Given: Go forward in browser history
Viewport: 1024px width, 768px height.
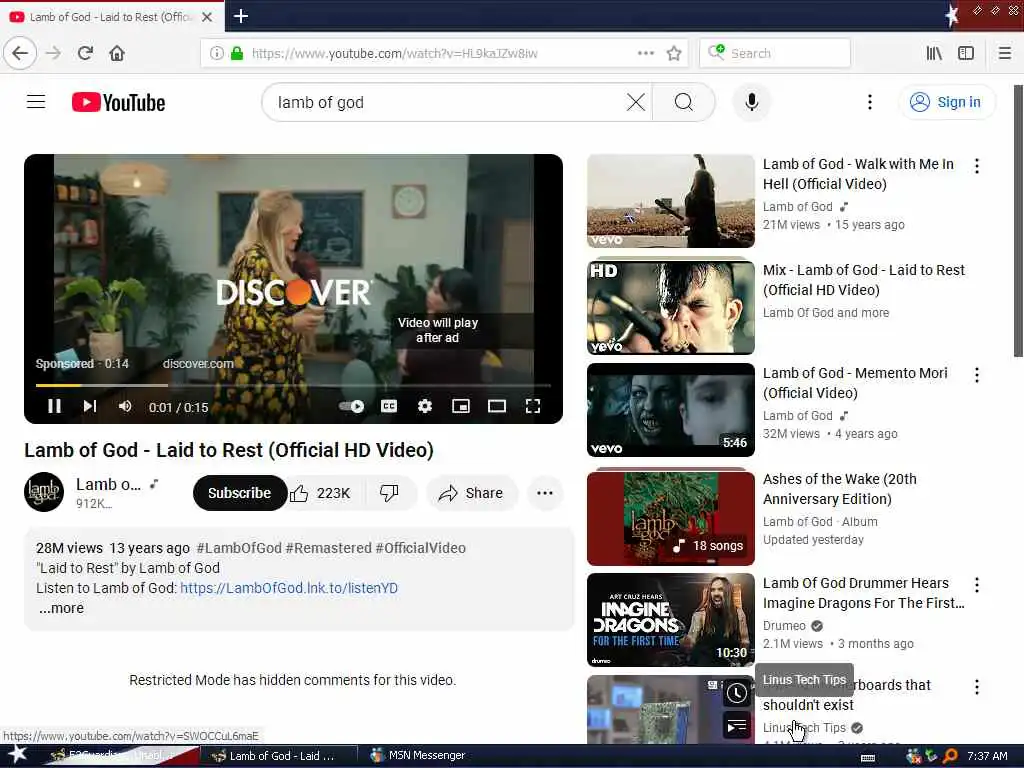Looking at the screenshot, I should [54, 53].
